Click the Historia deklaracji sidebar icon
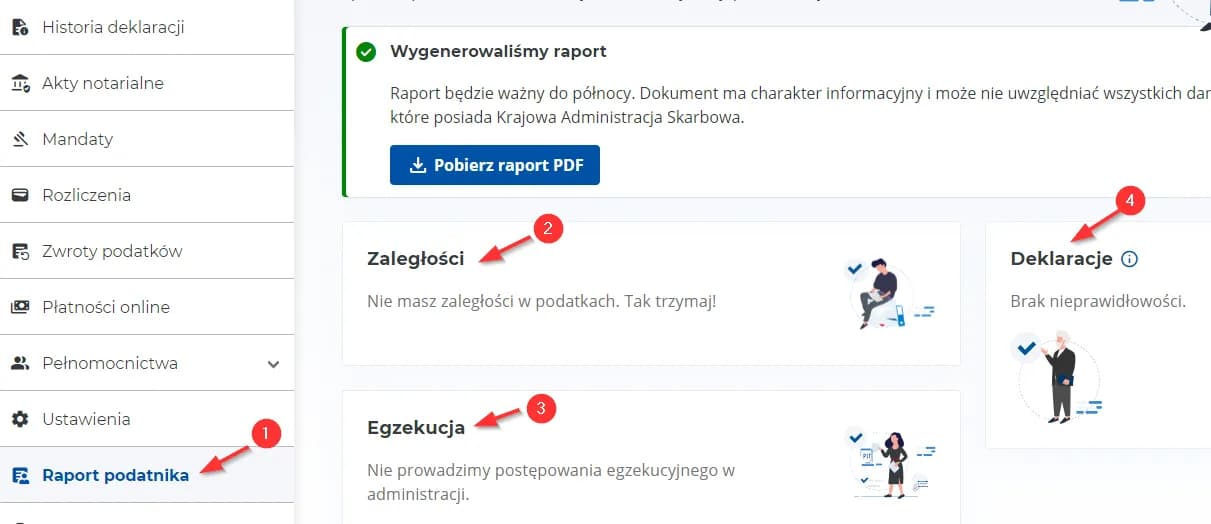The height and width of the screenshot is (524, 1211). [20, 28]
